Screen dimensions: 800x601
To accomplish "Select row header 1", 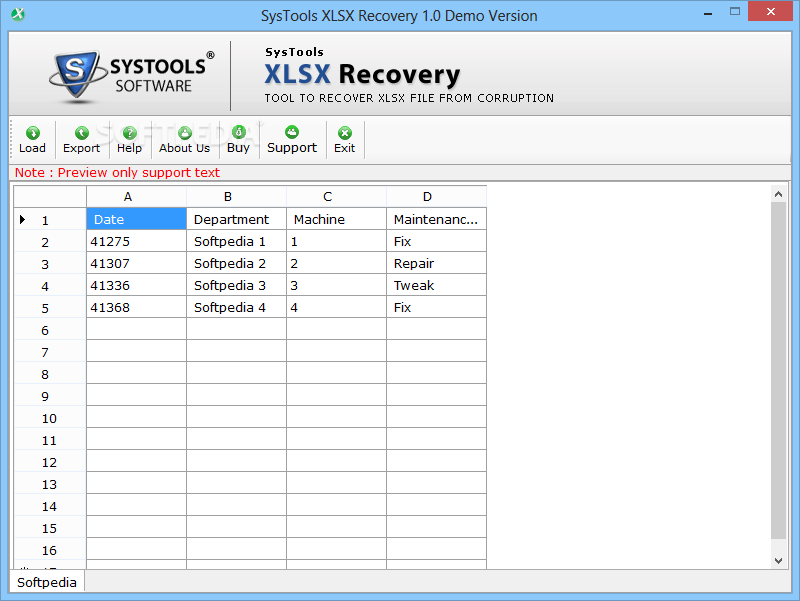I will tap(49, 219).
